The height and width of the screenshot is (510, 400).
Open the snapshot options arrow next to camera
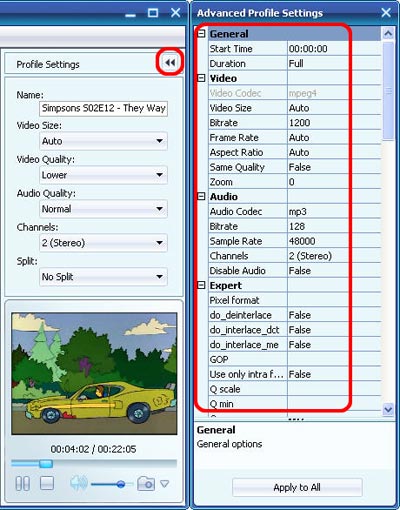pyautogui.click(x=165, y=483)
